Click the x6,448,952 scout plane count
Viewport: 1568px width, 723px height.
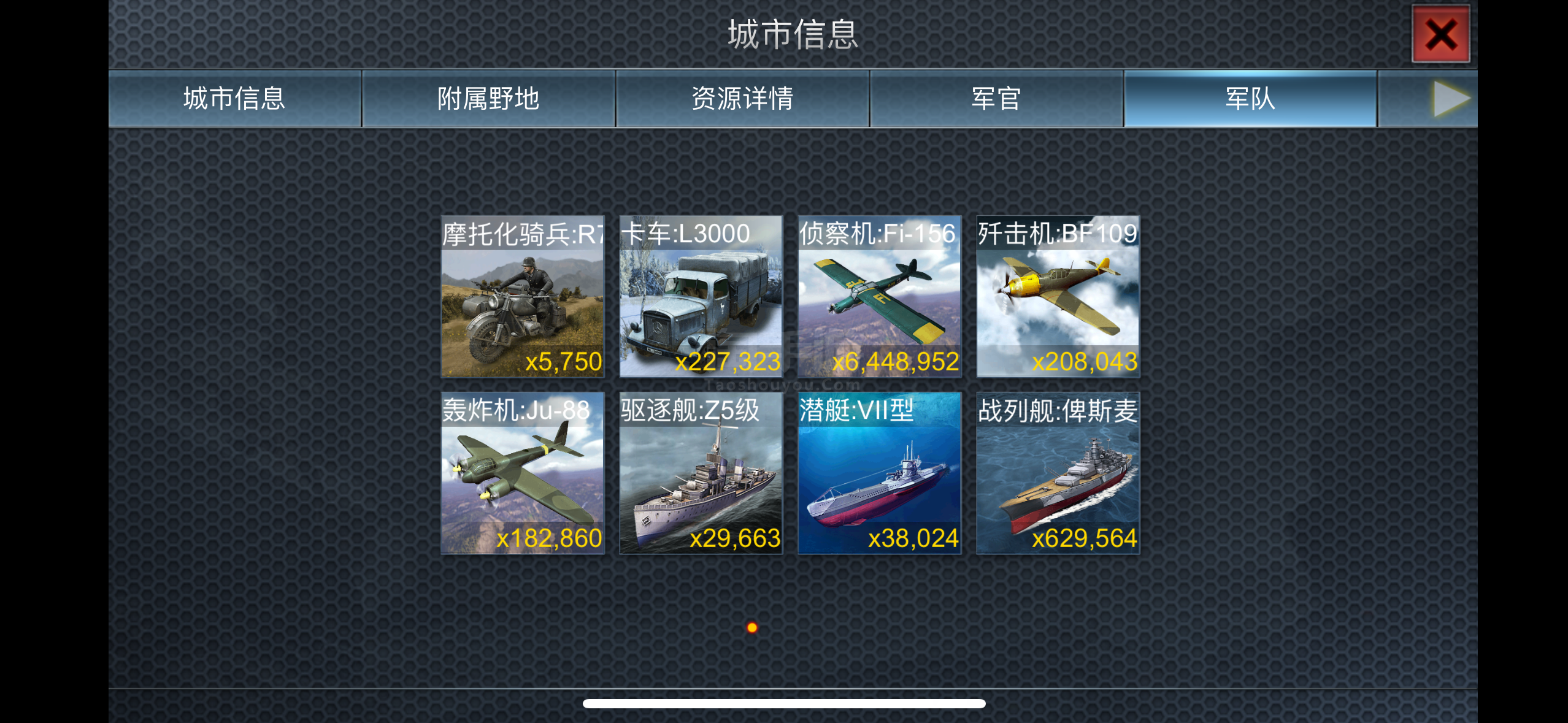[x=895, y=361]
